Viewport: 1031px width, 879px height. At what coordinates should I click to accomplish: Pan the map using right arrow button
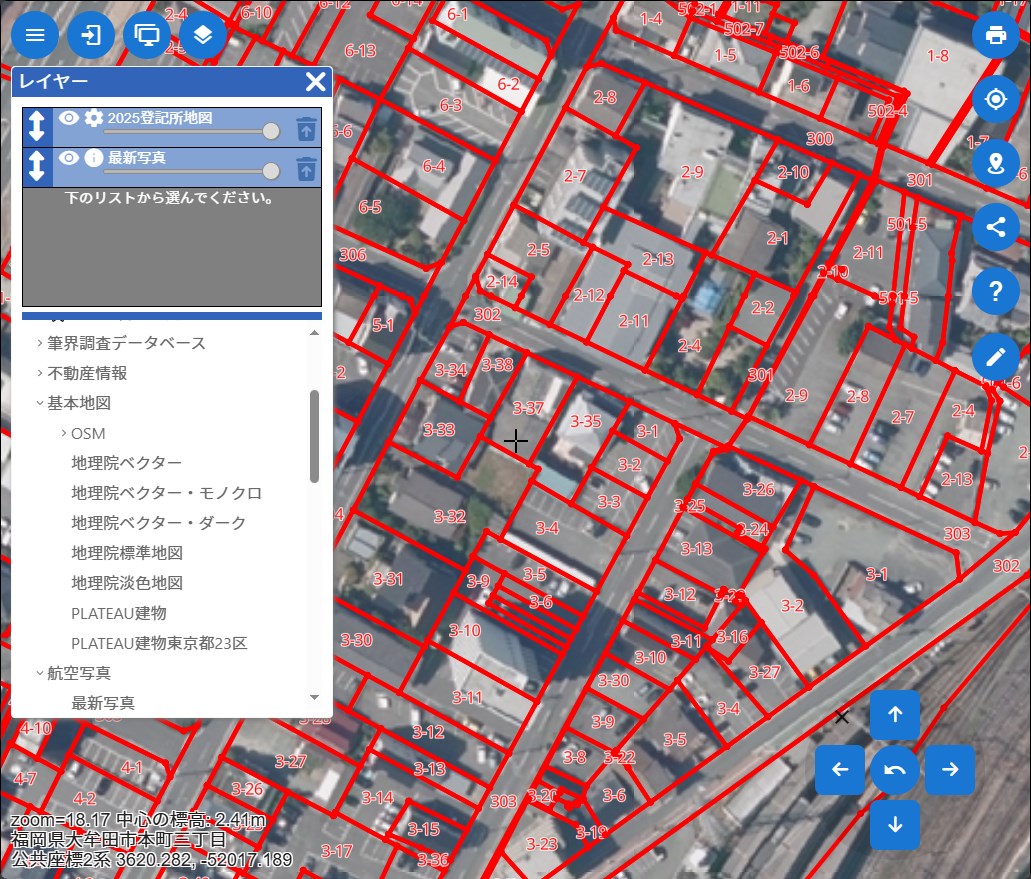point(950,769)
